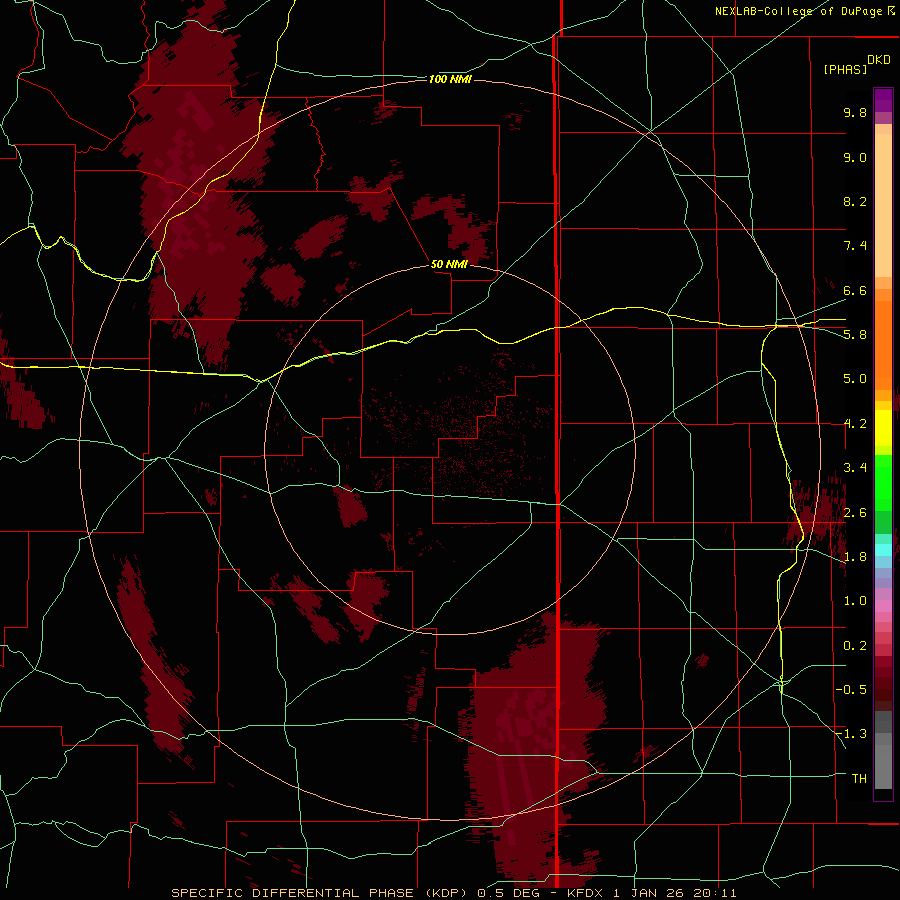The width and height of the screenshot is (900, 900).
Task: Click the TH threshold legend label
Action: (859, 779)
